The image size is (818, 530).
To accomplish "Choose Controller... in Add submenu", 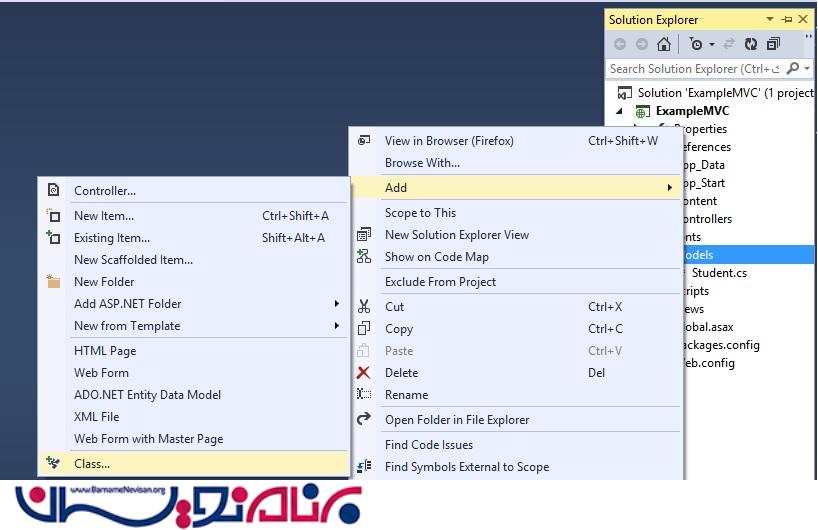I will click(194, 191).
